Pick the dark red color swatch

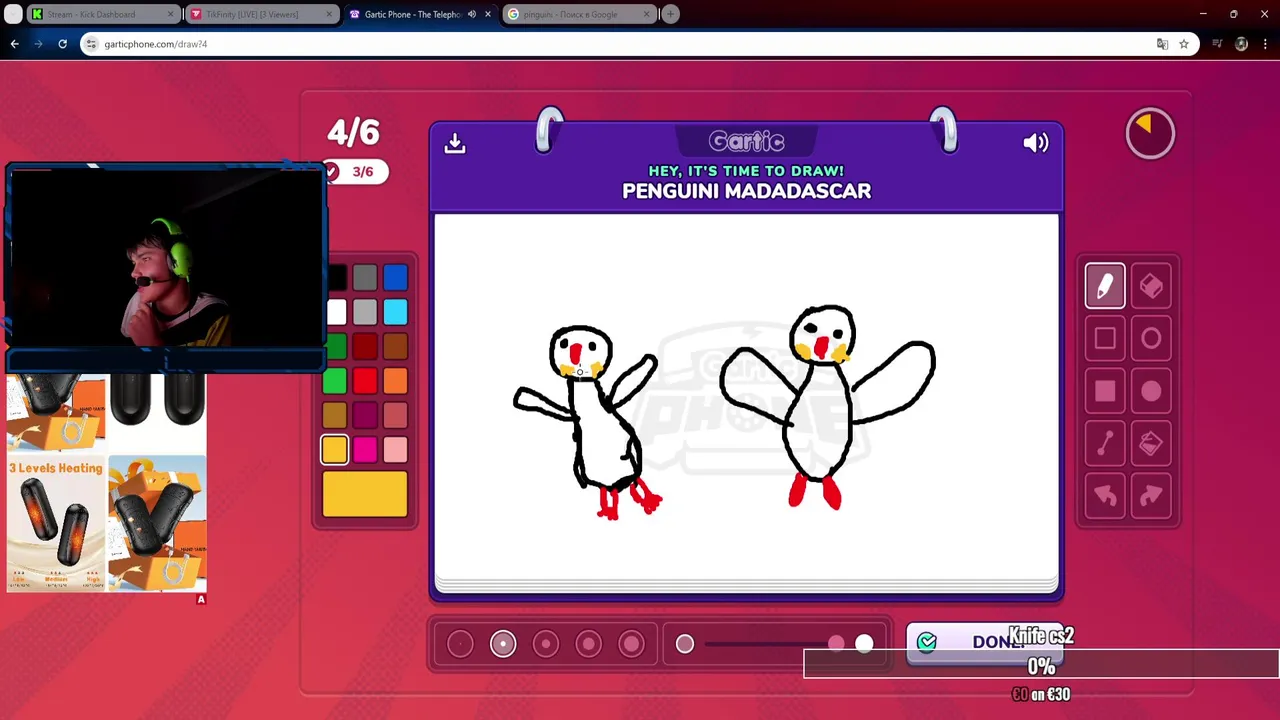(x=365, y=347)
